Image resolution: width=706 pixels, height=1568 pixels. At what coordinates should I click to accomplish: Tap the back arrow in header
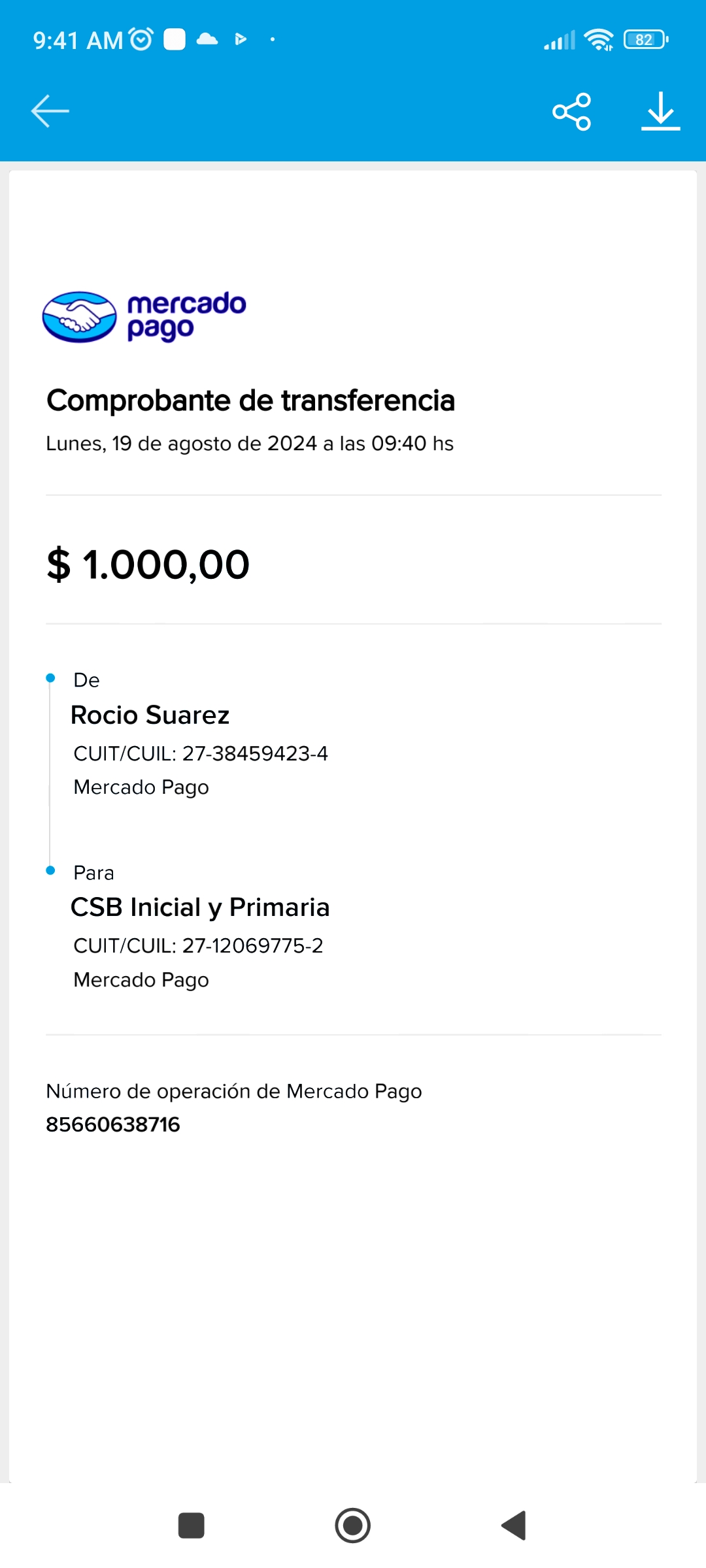pos(50,111)
